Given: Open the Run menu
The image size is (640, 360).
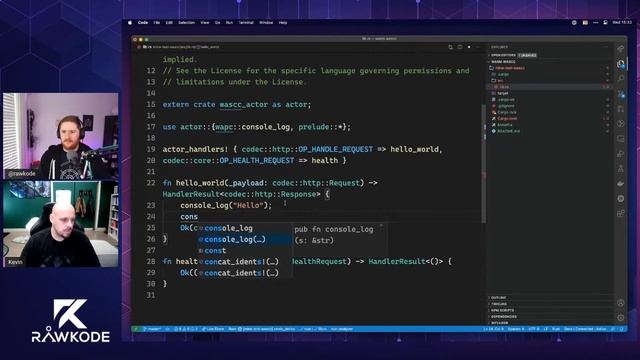Looking at the screenshot, I should (x=229, y=23).
